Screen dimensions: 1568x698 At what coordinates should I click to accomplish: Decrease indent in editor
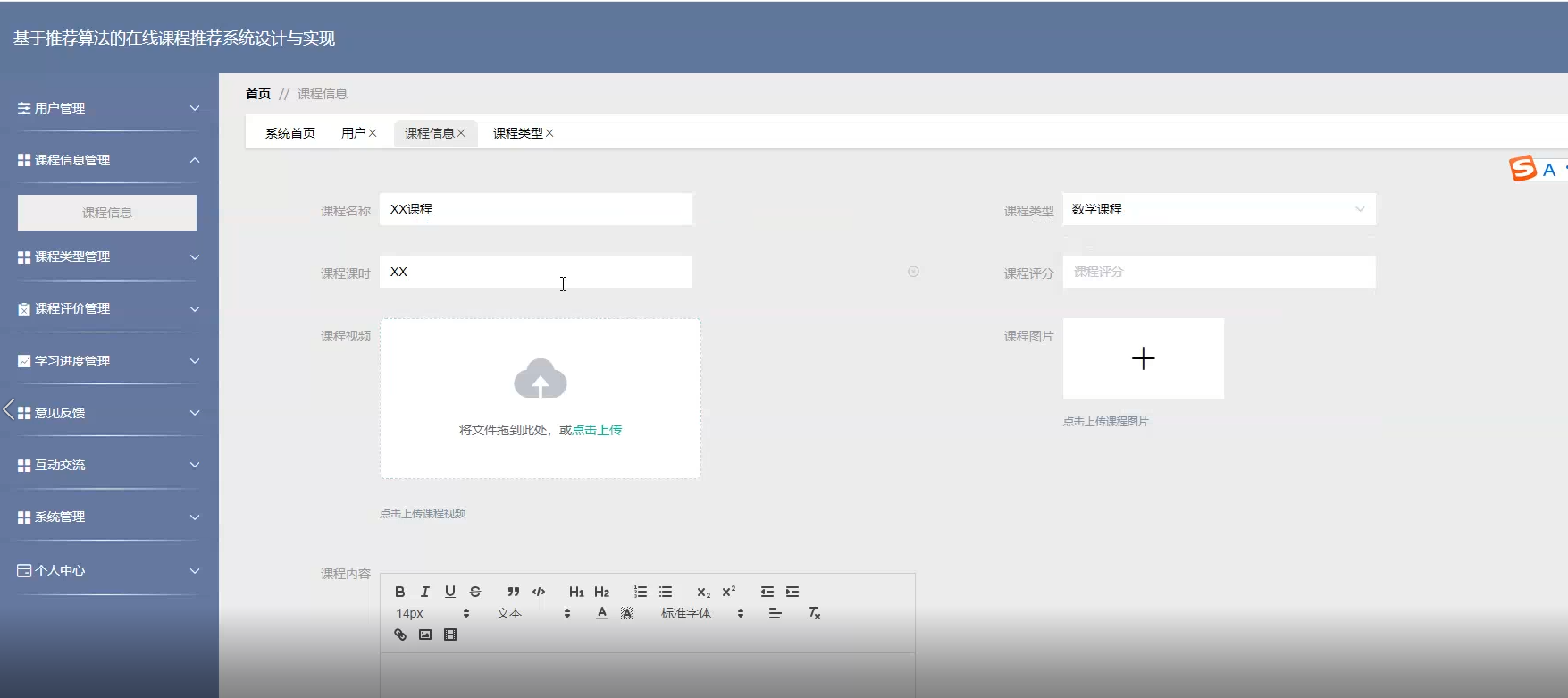[767, 592]
